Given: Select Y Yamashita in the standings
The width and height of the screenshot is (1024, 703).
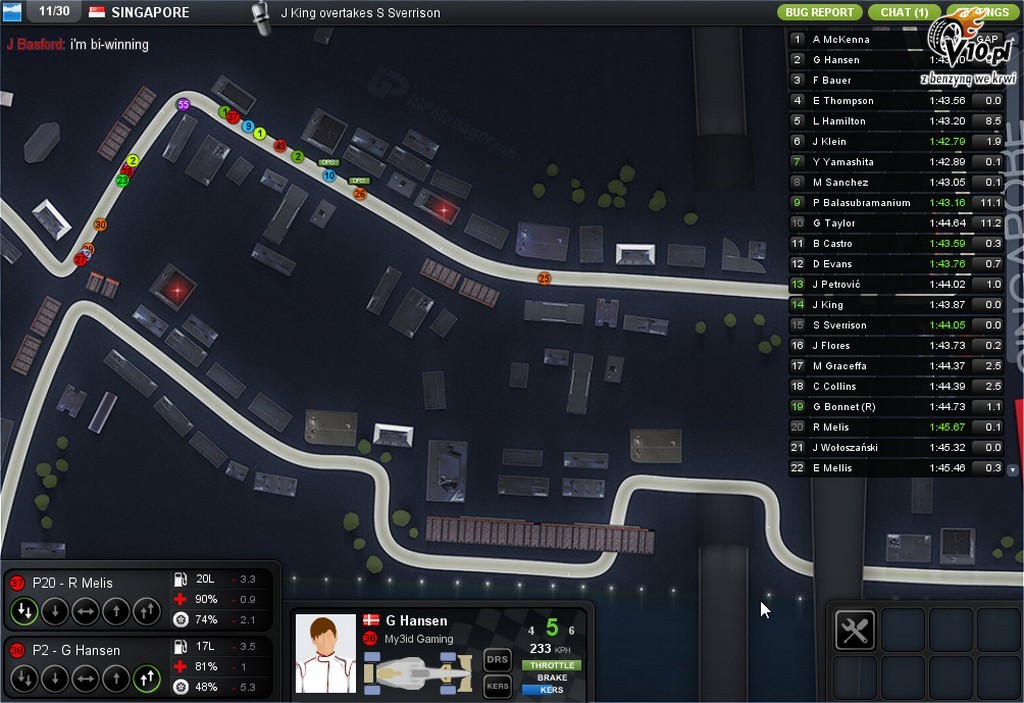Looking at the screenshot, I should [x=896, y=161].
